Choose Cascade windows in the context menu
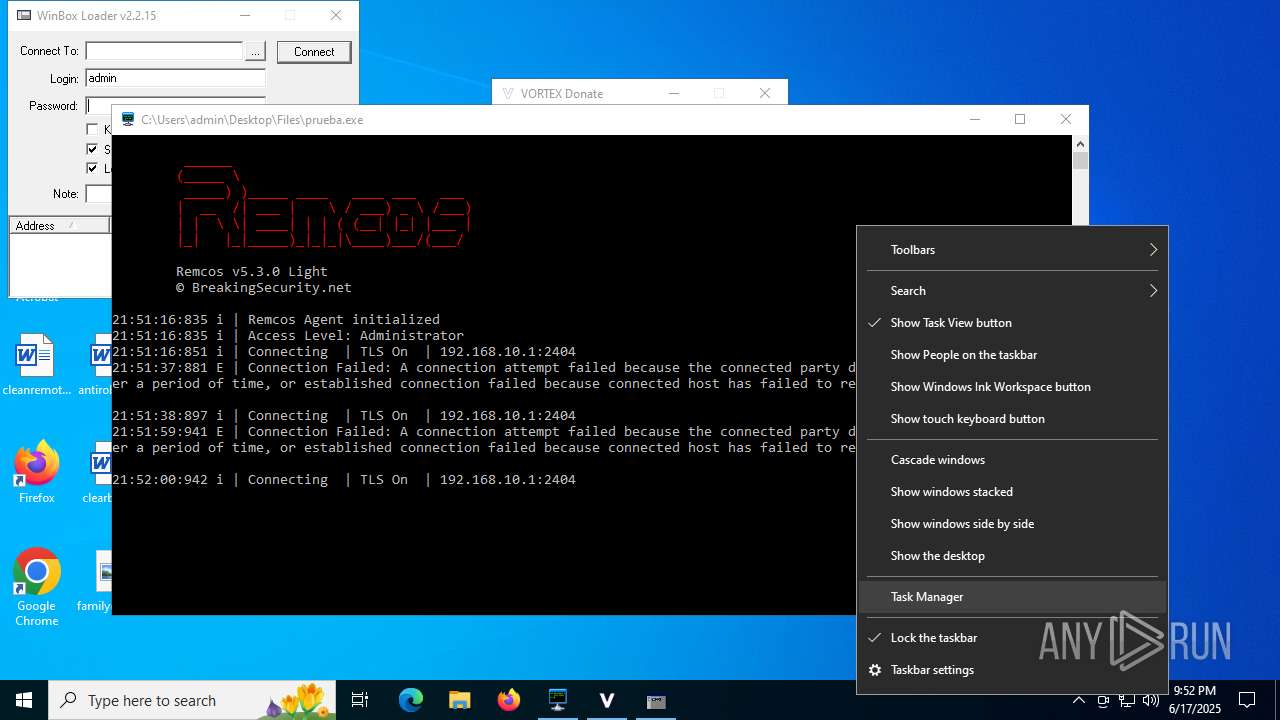1280x720 pixels. 1012,460
